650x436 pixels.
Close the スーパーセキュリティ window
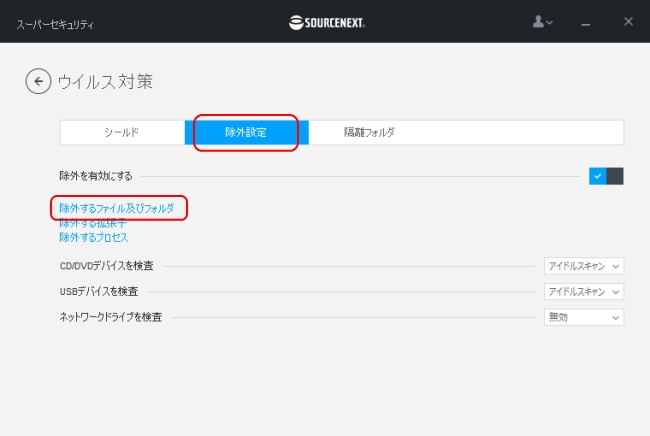pyautogui.click(x=628, y=22)
